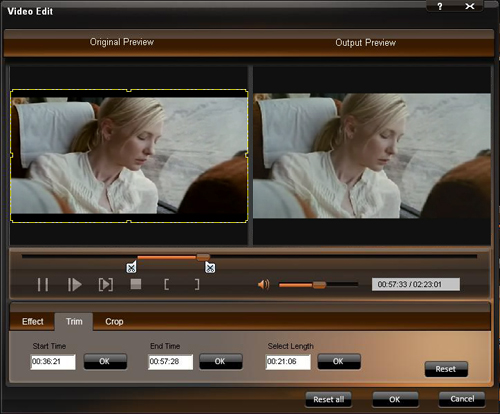Image resolution: width=500 pixels, height=414 pixels.
Task: Switch to the Crop tab
Action: click(x=114, y=322)
